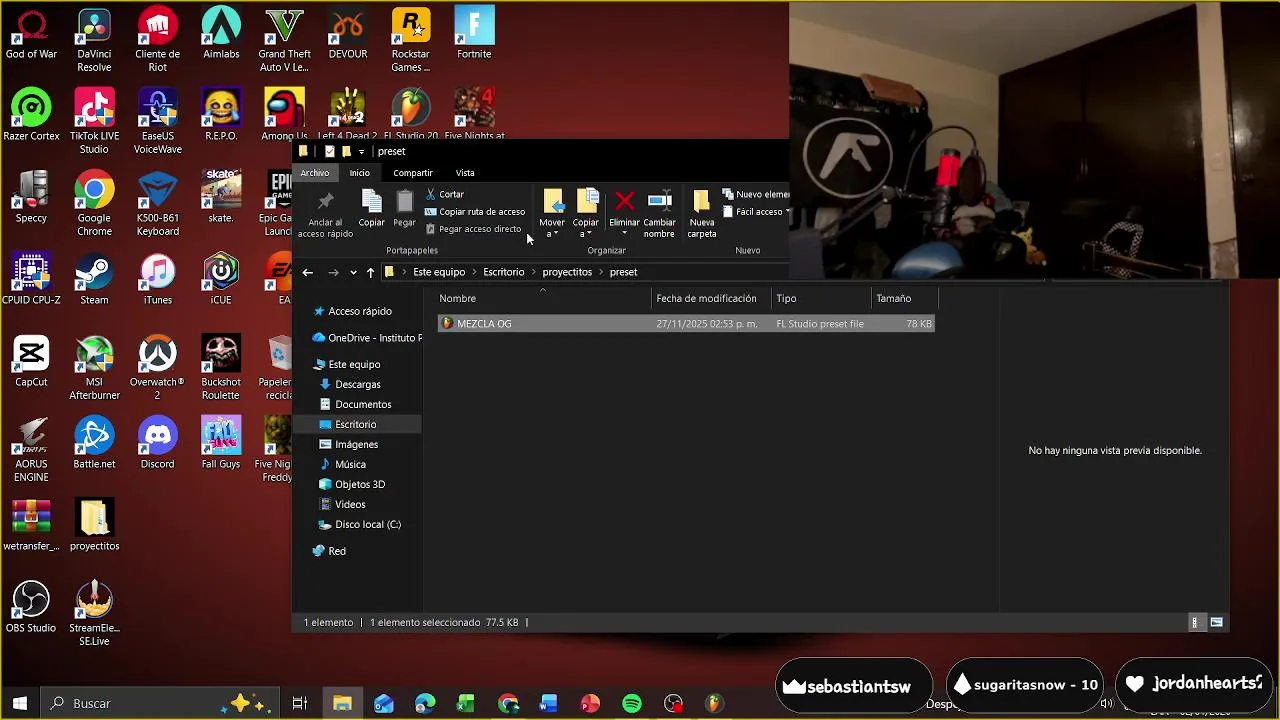The image size is (1280, 720).
Task: Open the Nuevo elemento menu
Action: (x=756, y=194)
